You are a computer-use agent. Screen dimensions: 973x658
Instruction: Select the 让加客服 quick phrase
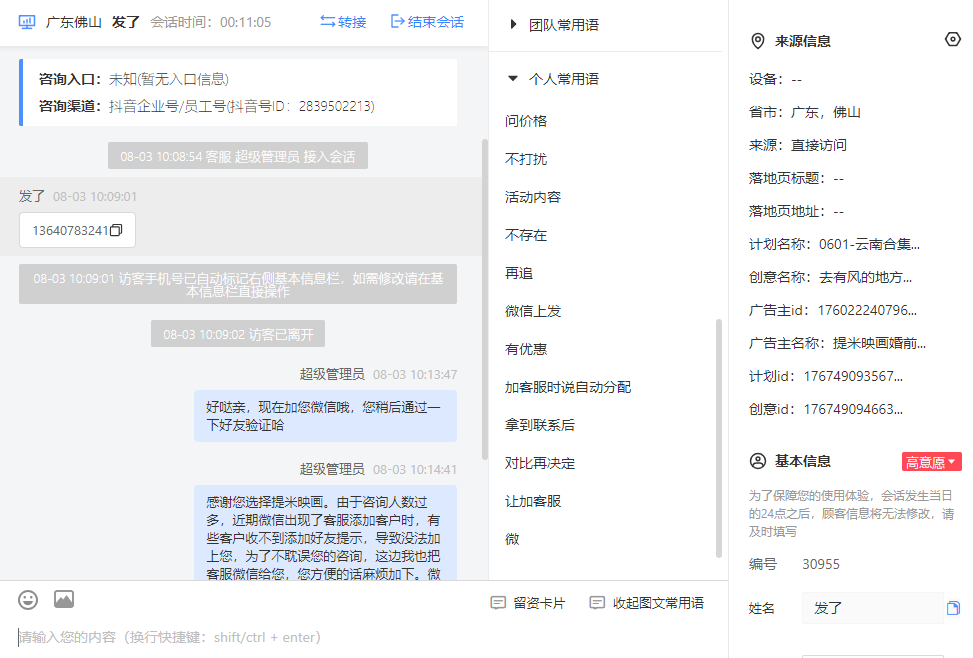533,502
